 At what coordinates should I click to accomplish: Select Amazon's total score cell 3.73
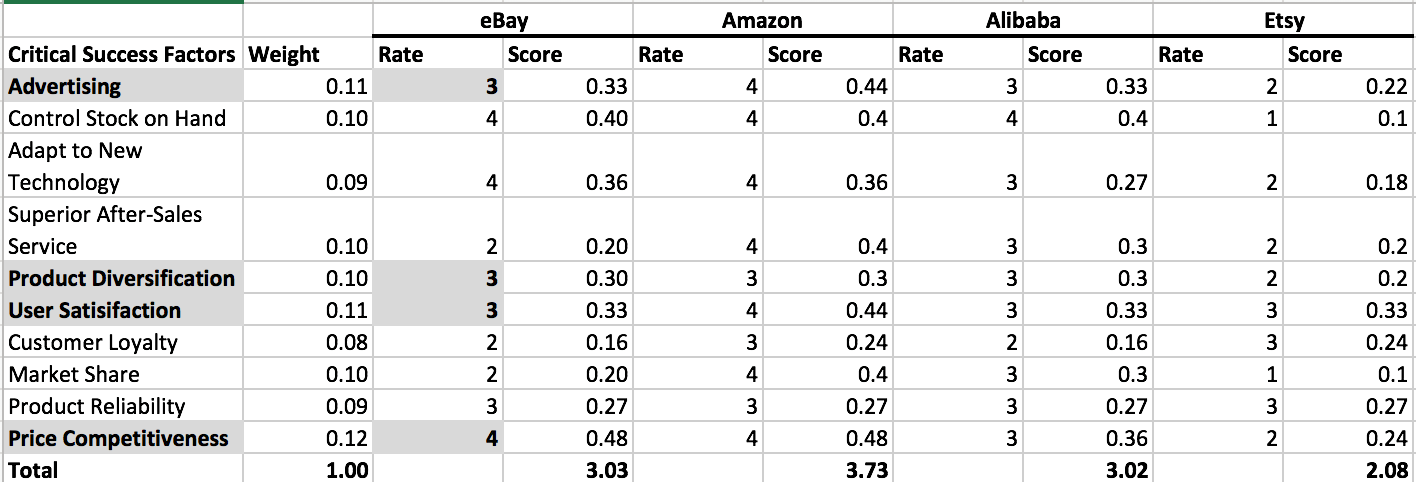click(x=827, y=469)
